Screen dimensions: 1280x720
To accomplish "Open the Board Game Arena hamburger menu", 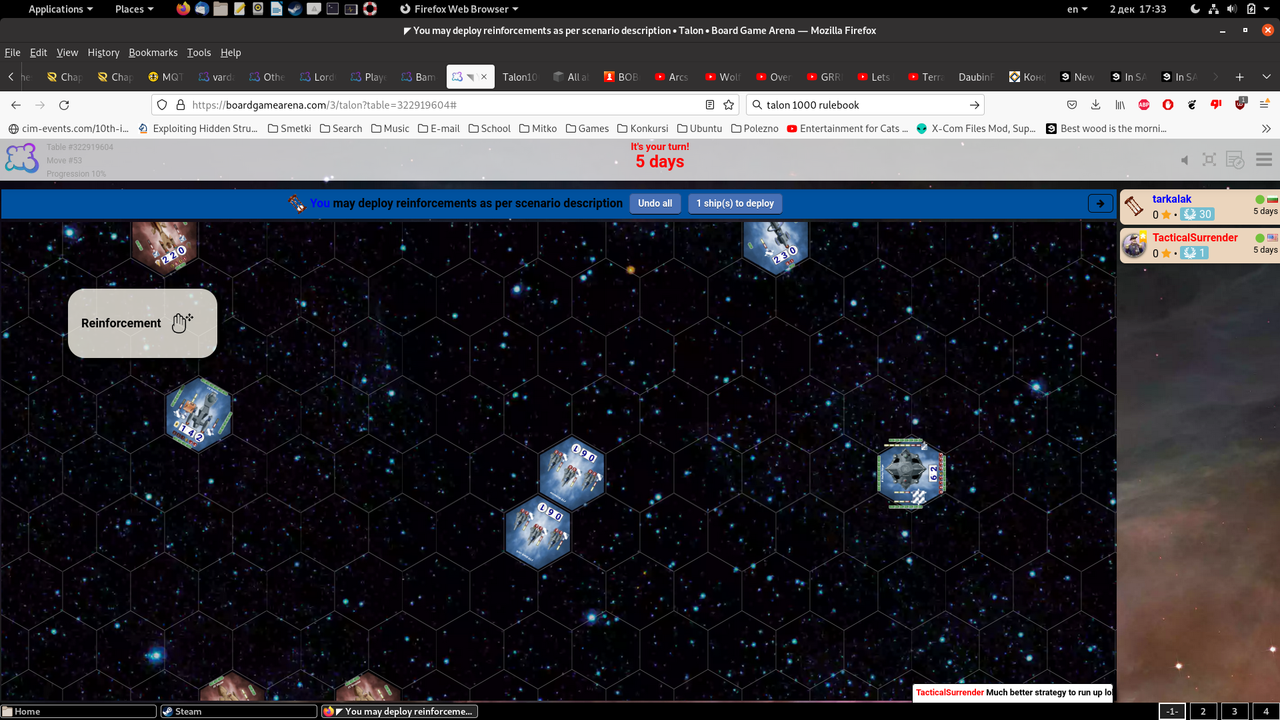I will (x=1264, y=160).
